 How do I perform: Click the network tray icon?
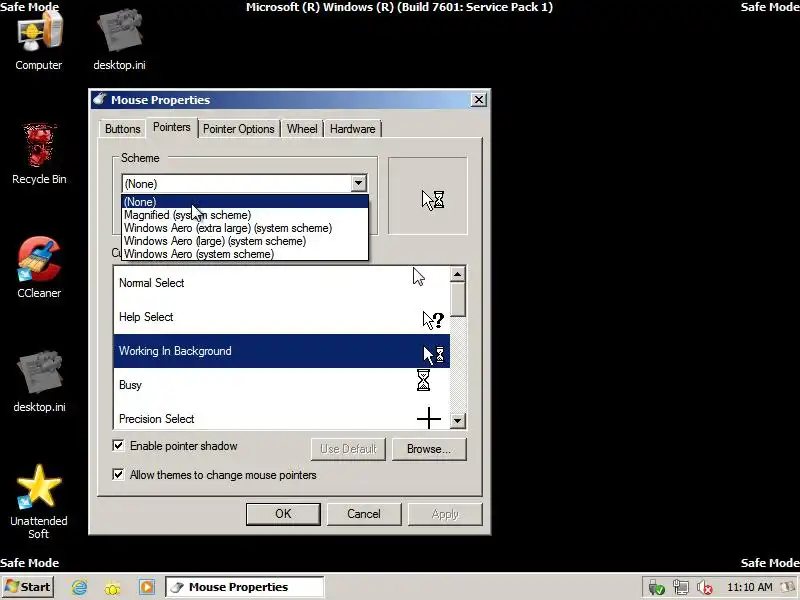tap(681, 588)
